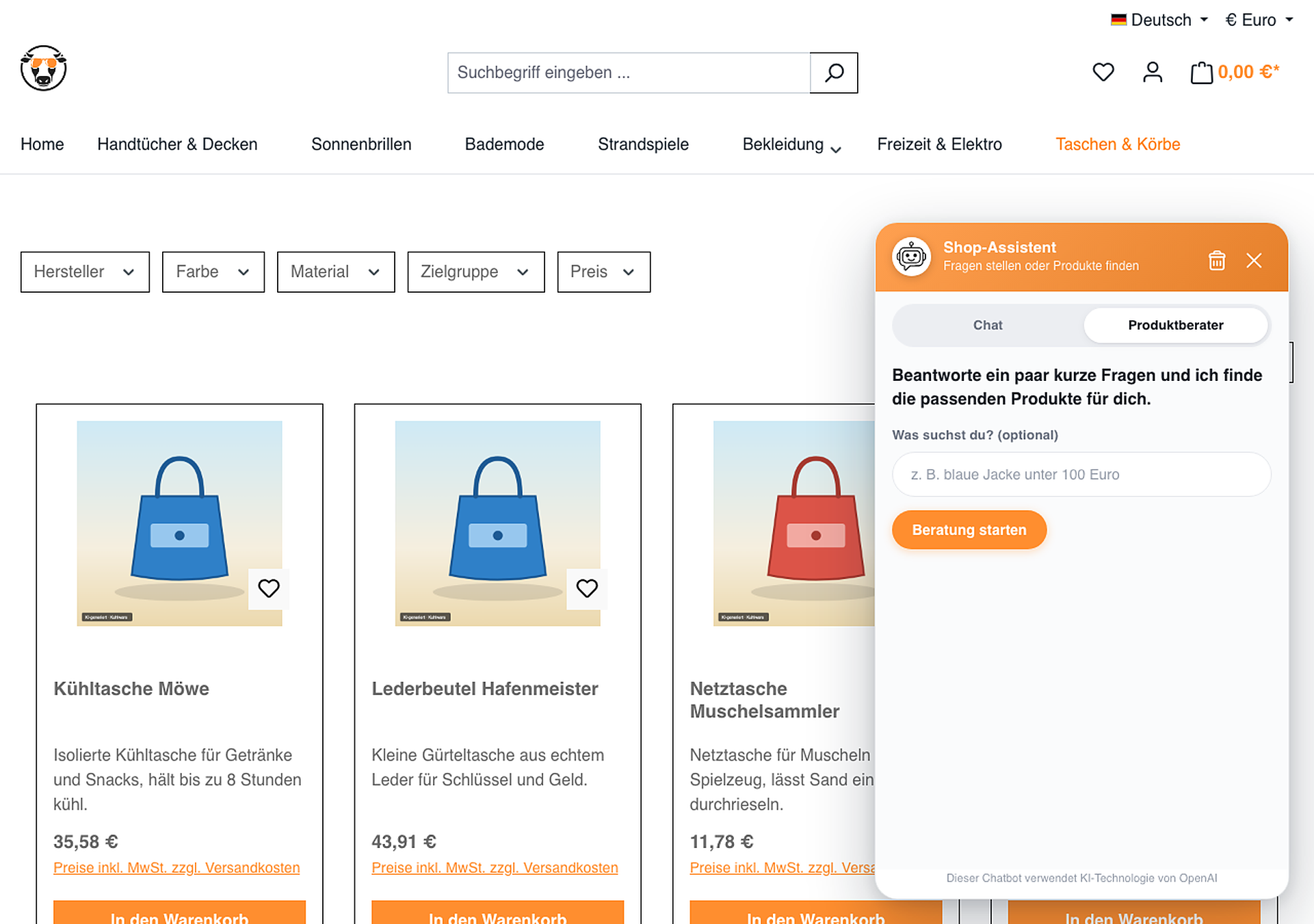Focus the 'Was suchst du?' input
The height and width of the screenshot is (924, 1314).
coord(1081,475)
